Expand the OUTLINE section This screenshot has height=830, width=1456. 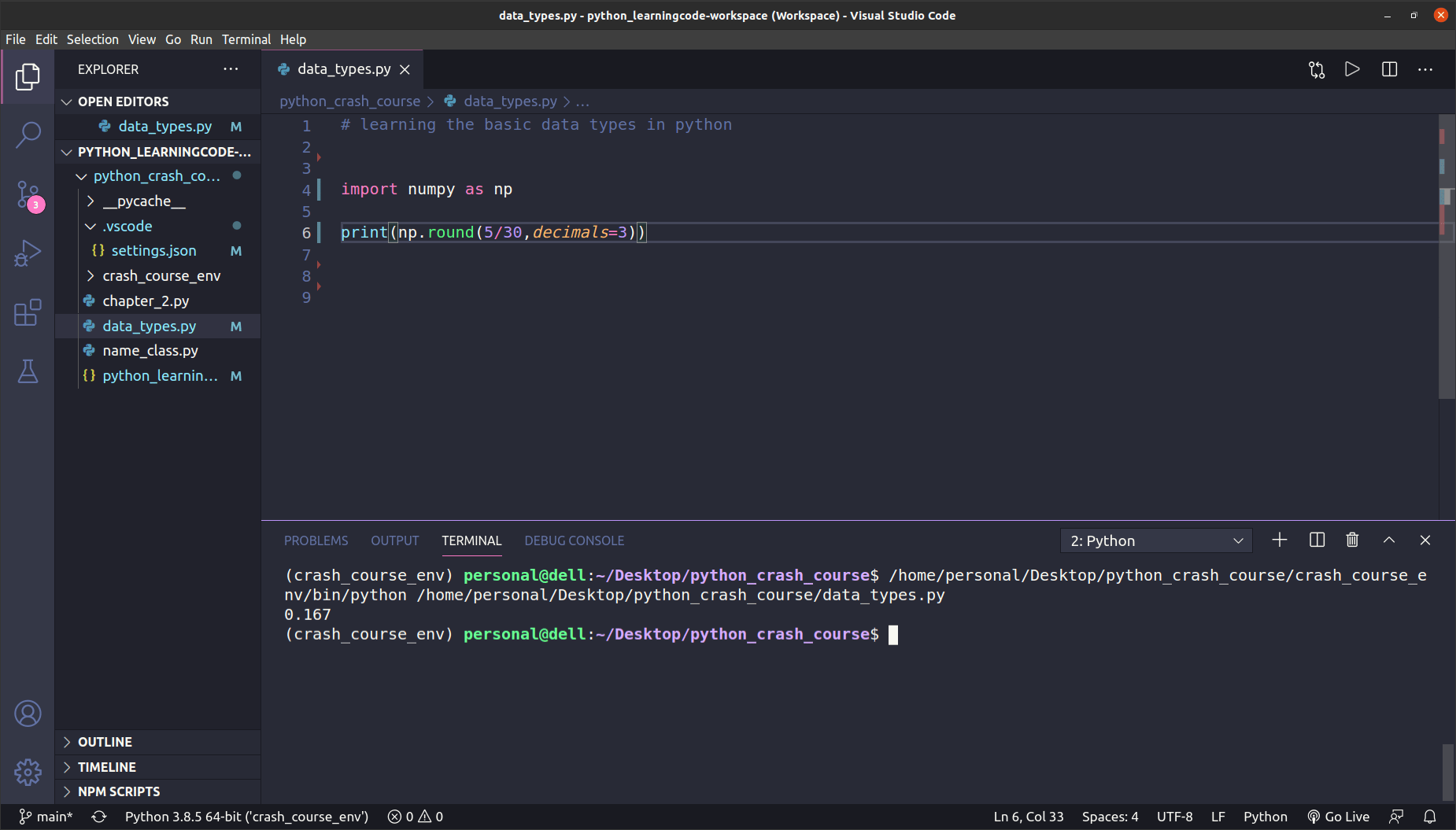coord(157,742)
